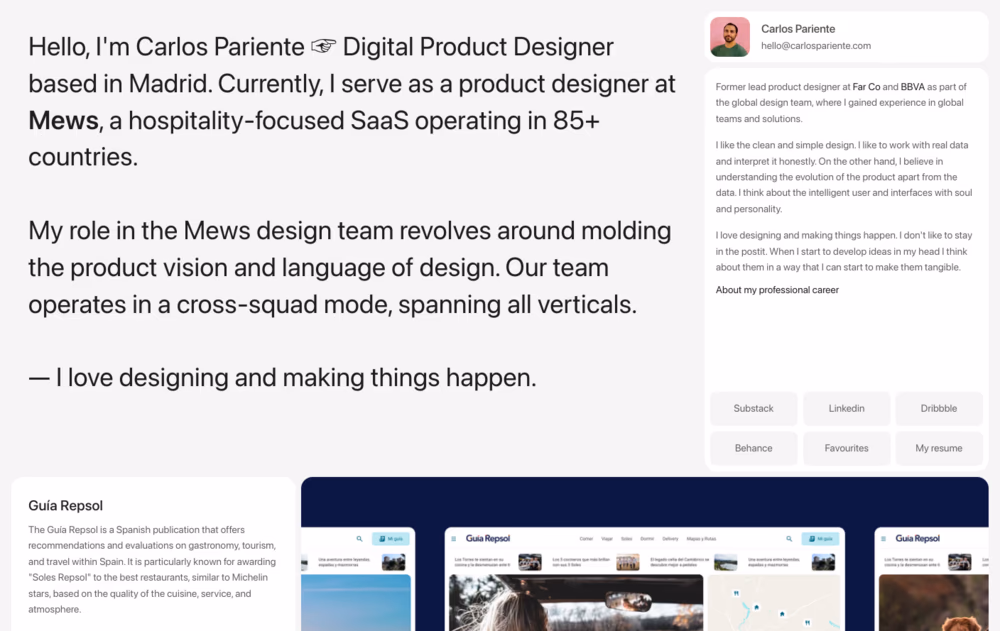Viewport: 1000px width, 631px height.
Task: Select 'Dormir' in the mockup navigation
Action: pyautogui.click(x=647, y=538)
